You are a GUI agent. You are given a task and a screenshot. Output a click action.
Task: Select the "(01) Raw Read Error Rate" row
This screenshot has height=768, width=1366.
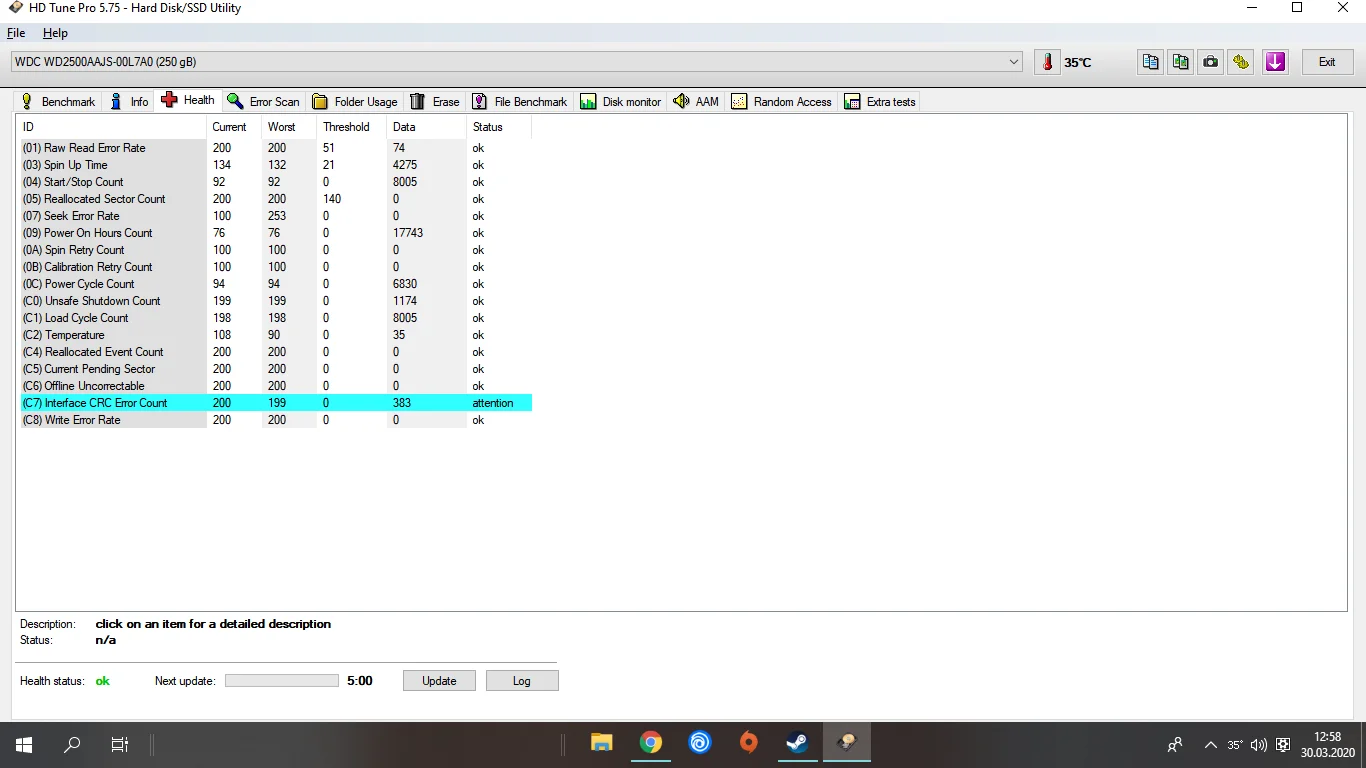coord(276,148)
